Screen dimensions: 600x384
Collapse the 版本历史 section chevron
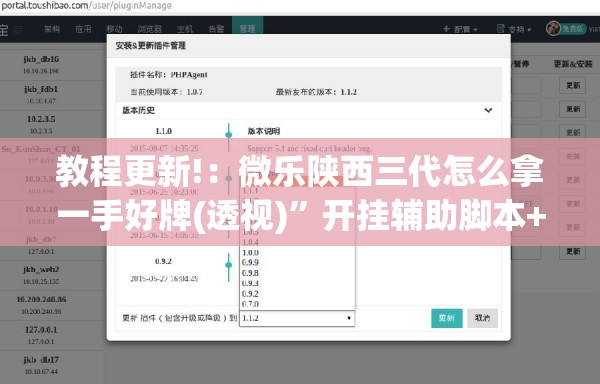(x=488, y=111)
